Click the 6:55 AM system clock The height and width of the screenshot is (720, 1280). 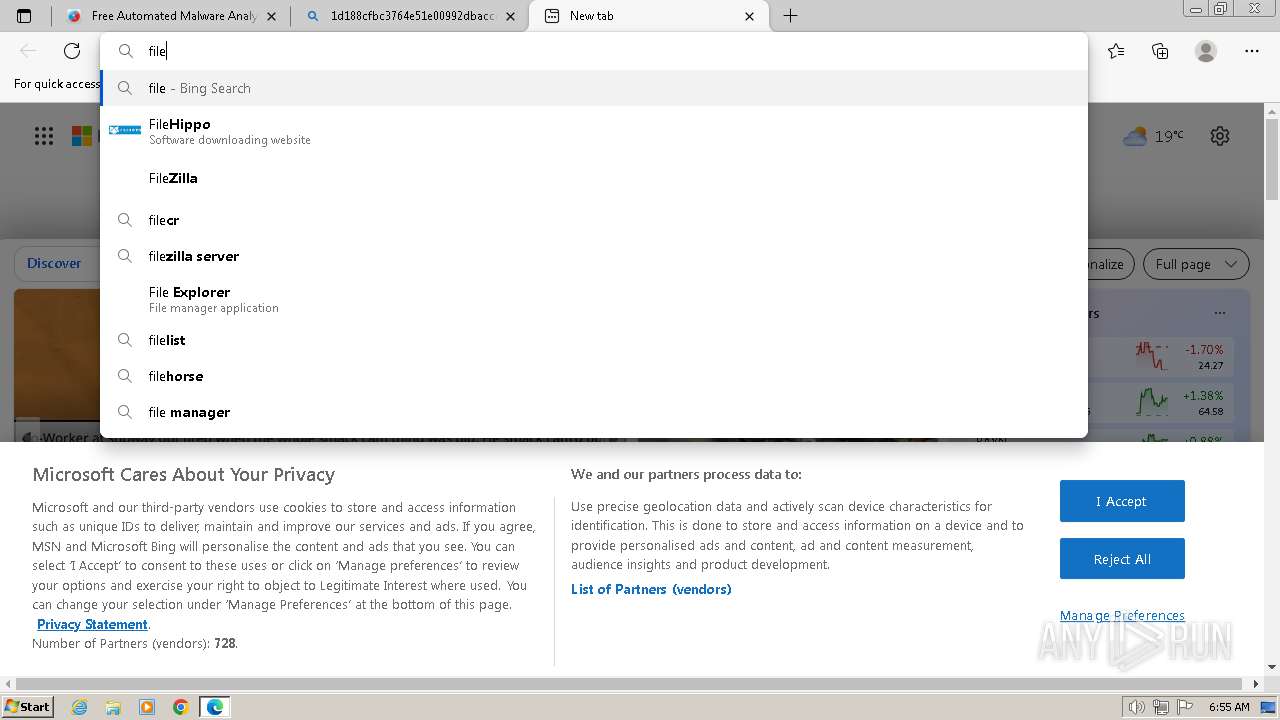1229,707
